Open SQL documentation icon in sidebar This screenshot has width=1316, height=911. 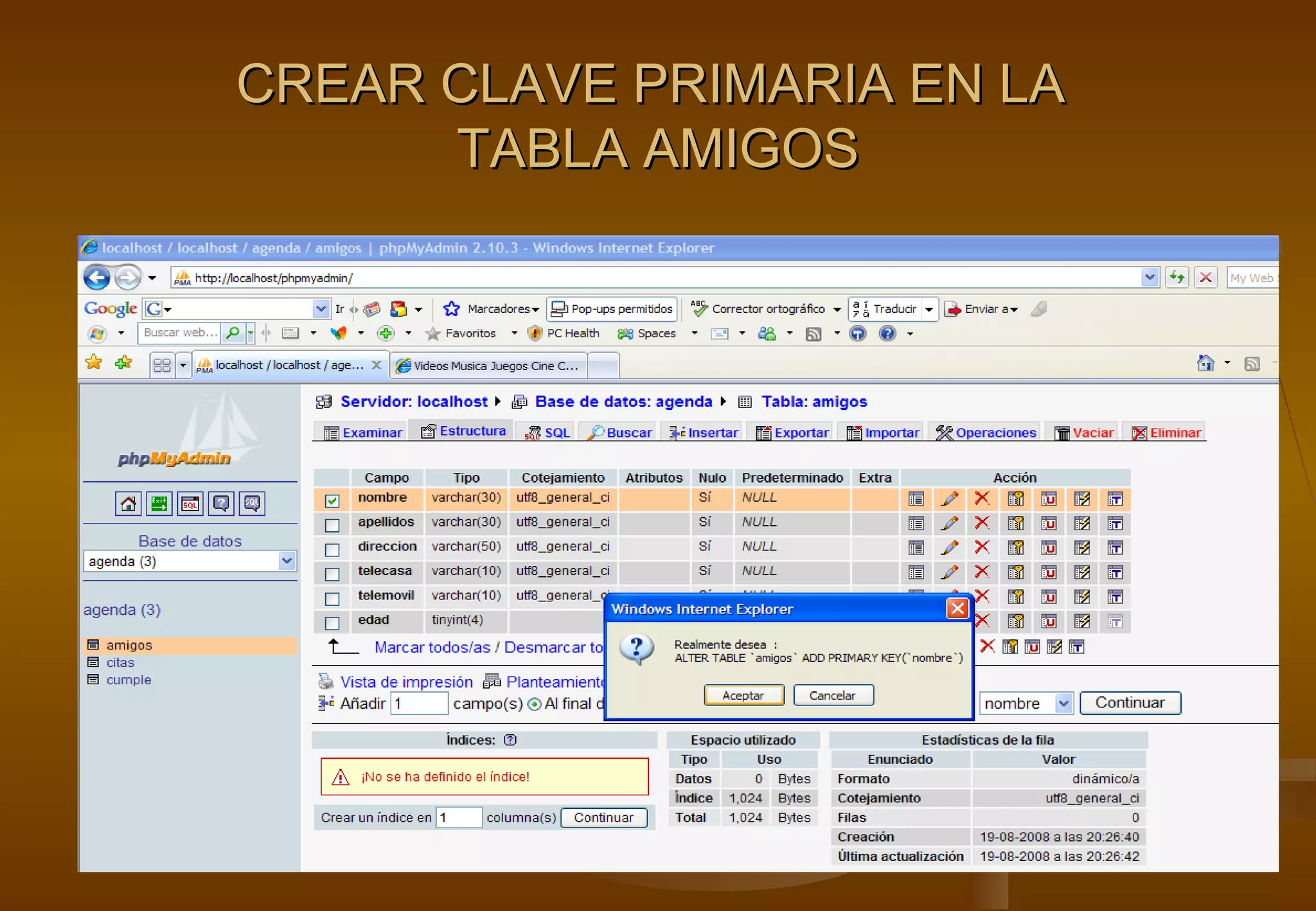[252, 503]
